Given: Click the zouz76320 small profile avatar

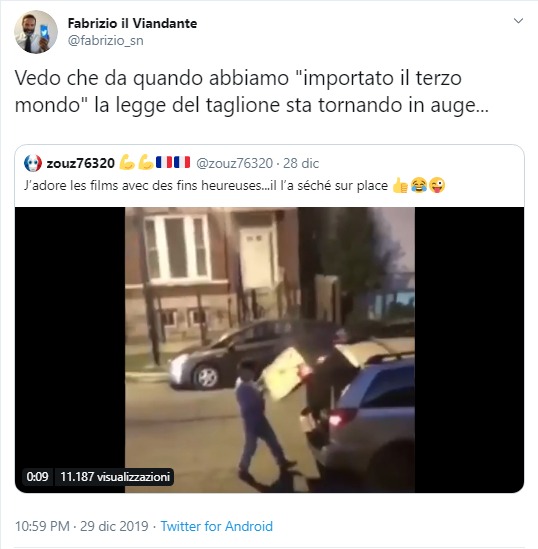Looking at the screenshot, I should pos(33,163).
